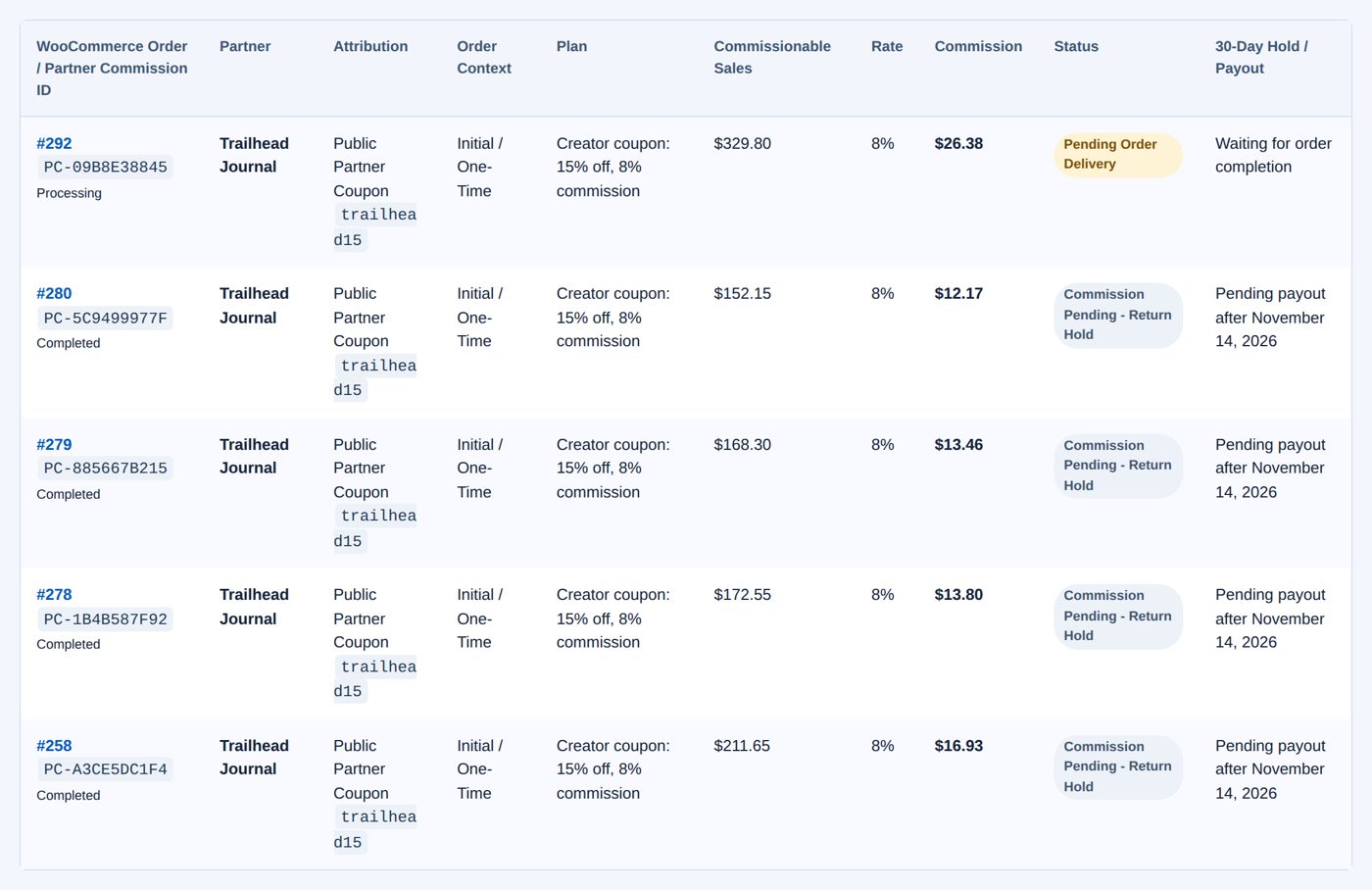The image size is (1372, 890).
Task: Click trailhead15 coupon code in order #292 row
Action: 375,227
